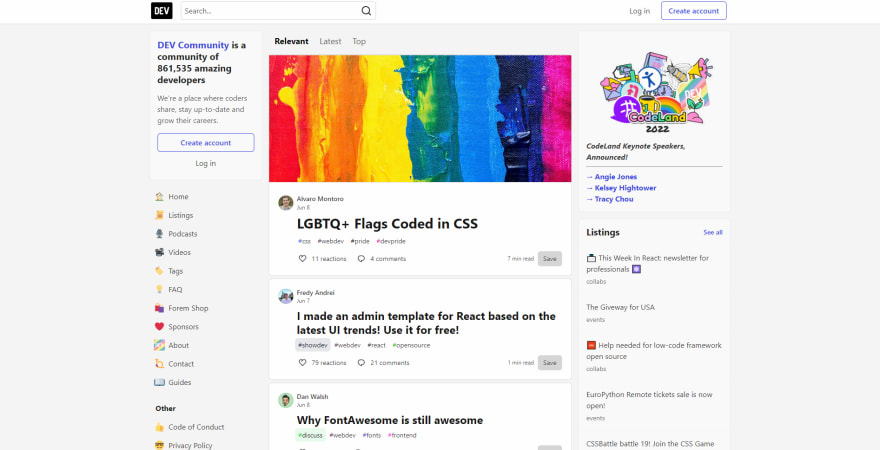Click See all in Listings
This screenshot has height=450, width=880.
point(713,232)
